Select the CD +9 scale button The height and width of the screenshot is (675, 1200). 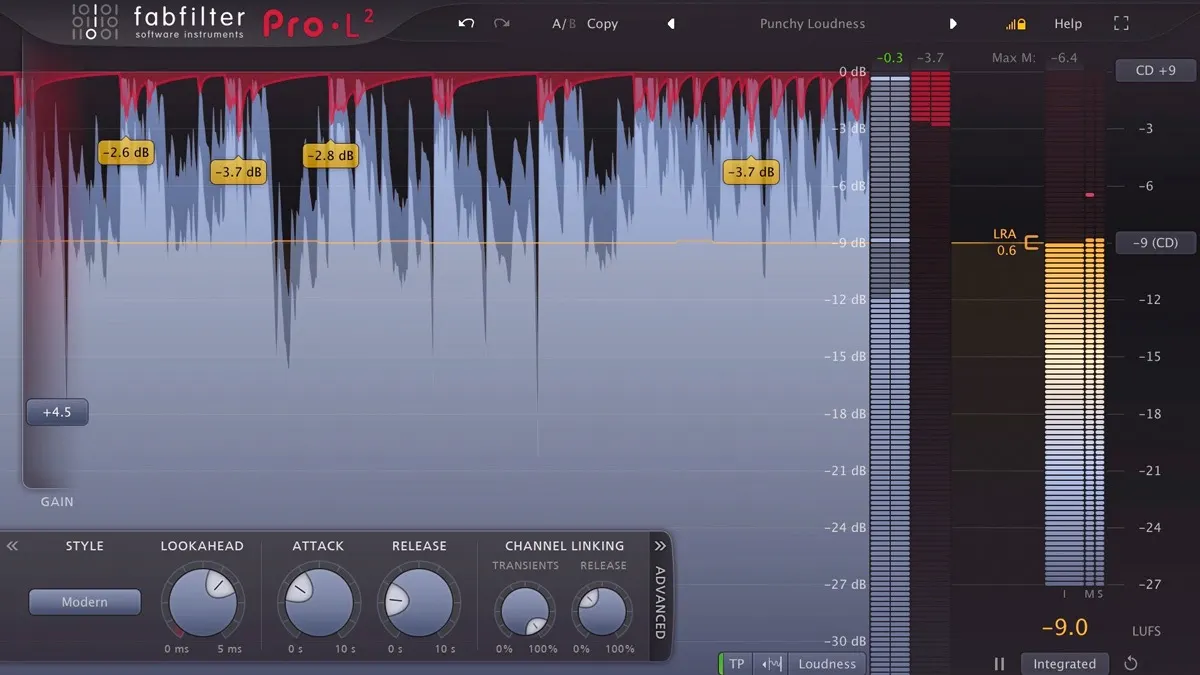coord(1156,70)
